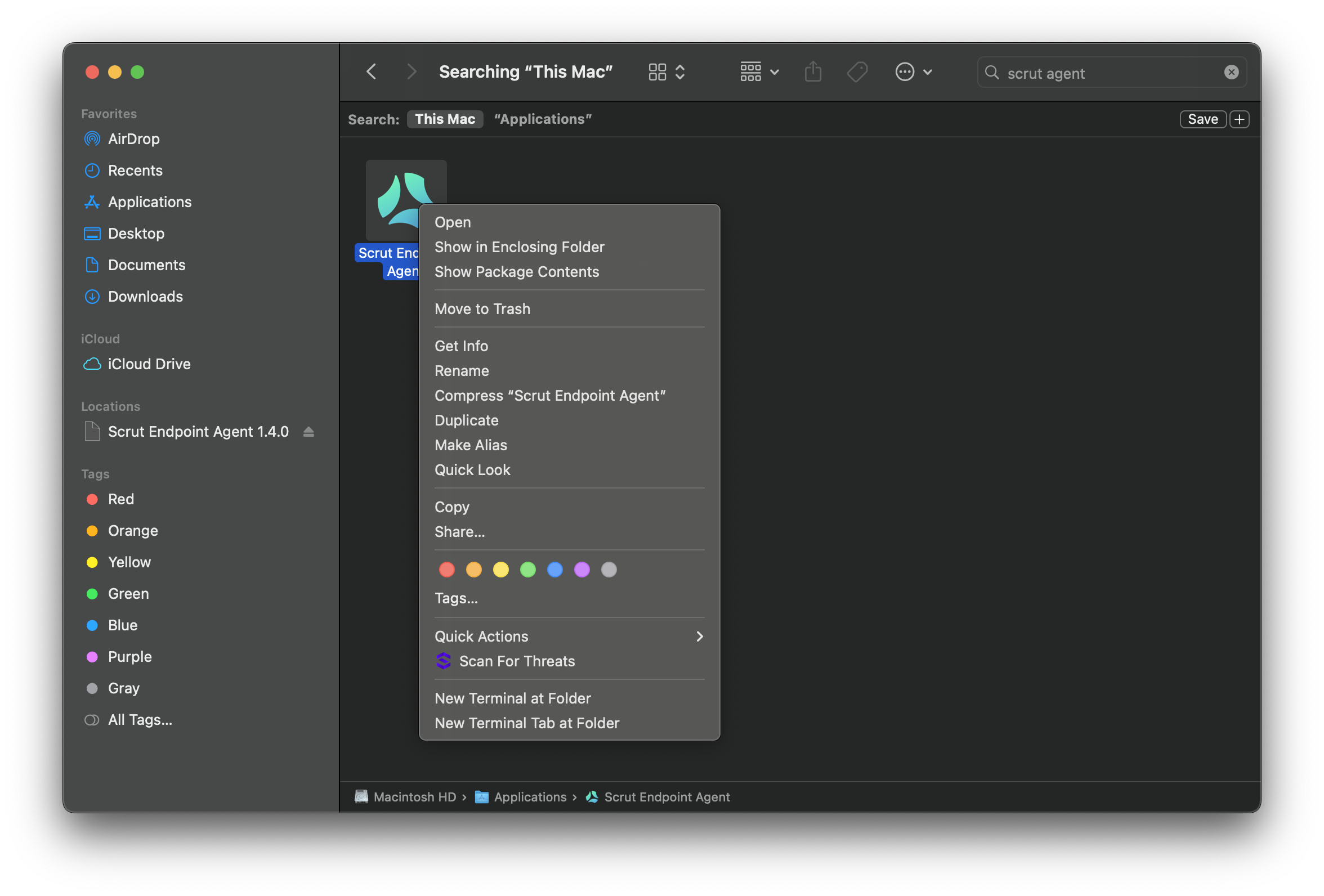1324x896 pixels.
Task: Click the Share toolbar icon
Action: (813, 72)
